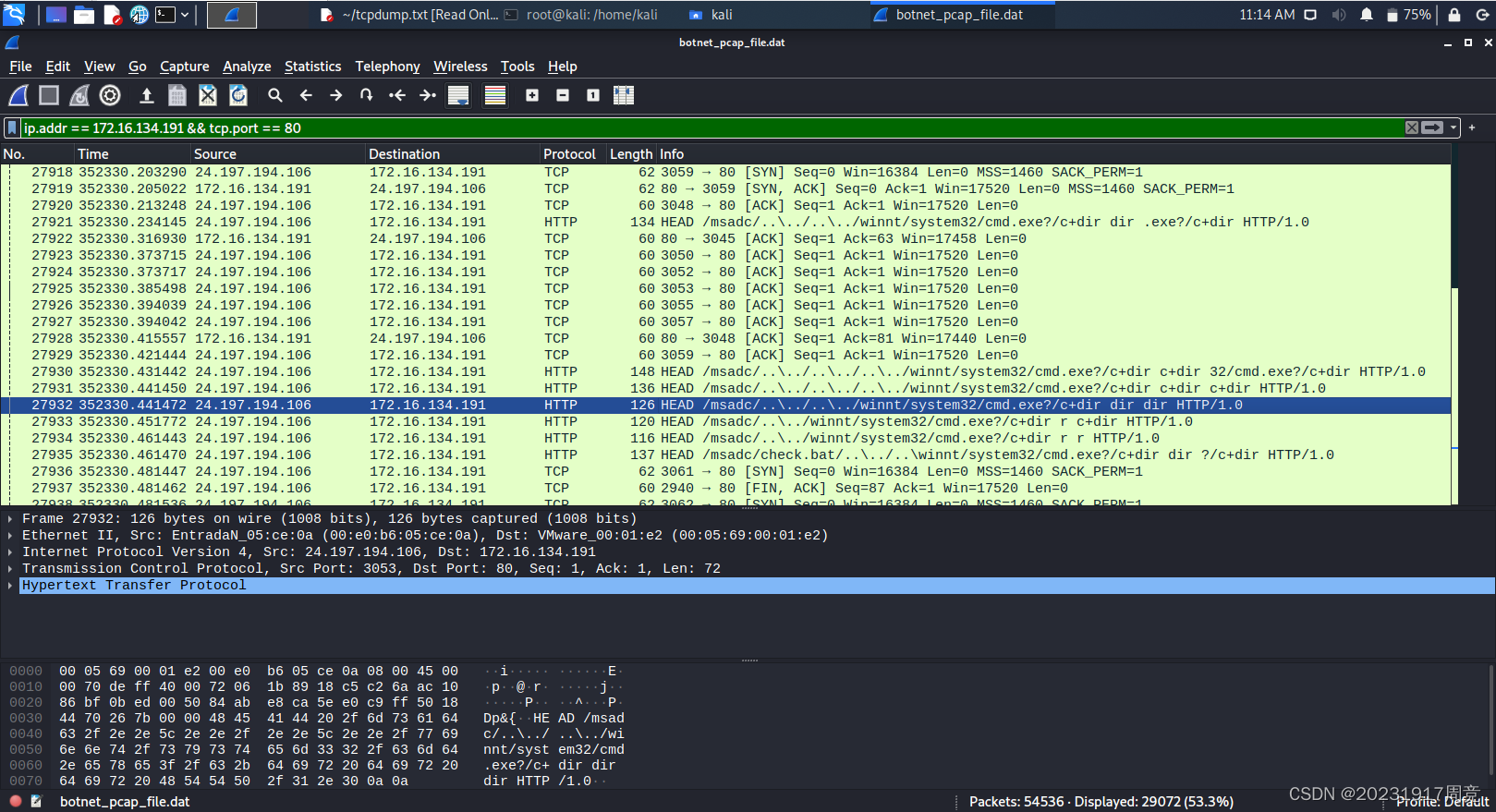Launch terminal emulator from panel
1496x812 pixels.
pyautogui.click(x=165, y=15)
